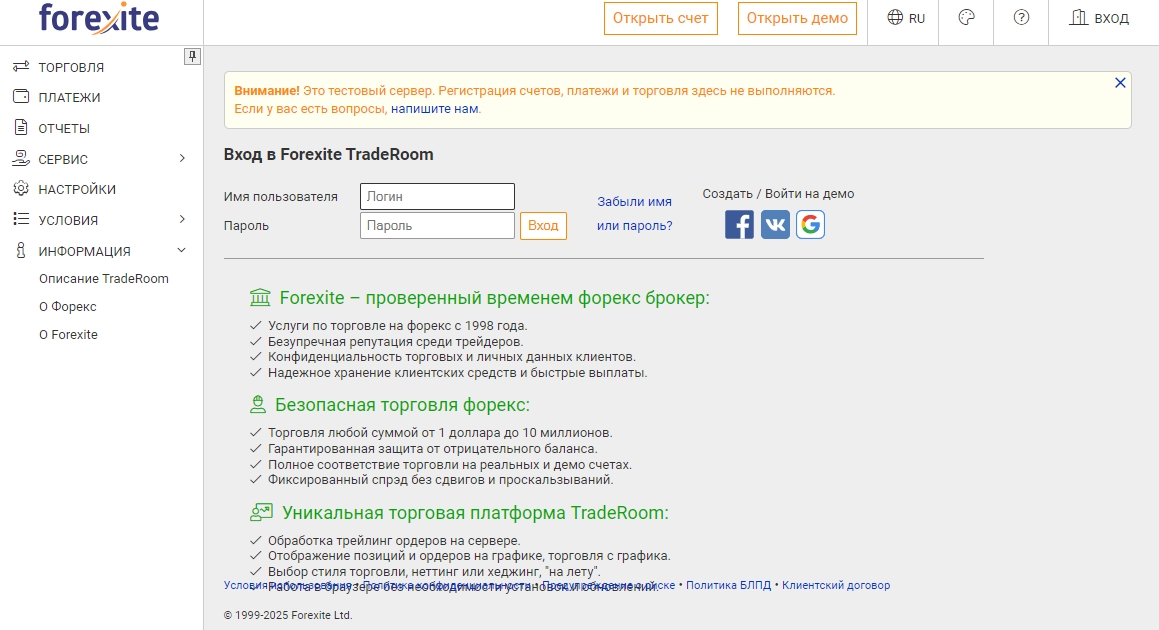Open the color theme palette icon
1159x630 pixels.
coord(965,17)
